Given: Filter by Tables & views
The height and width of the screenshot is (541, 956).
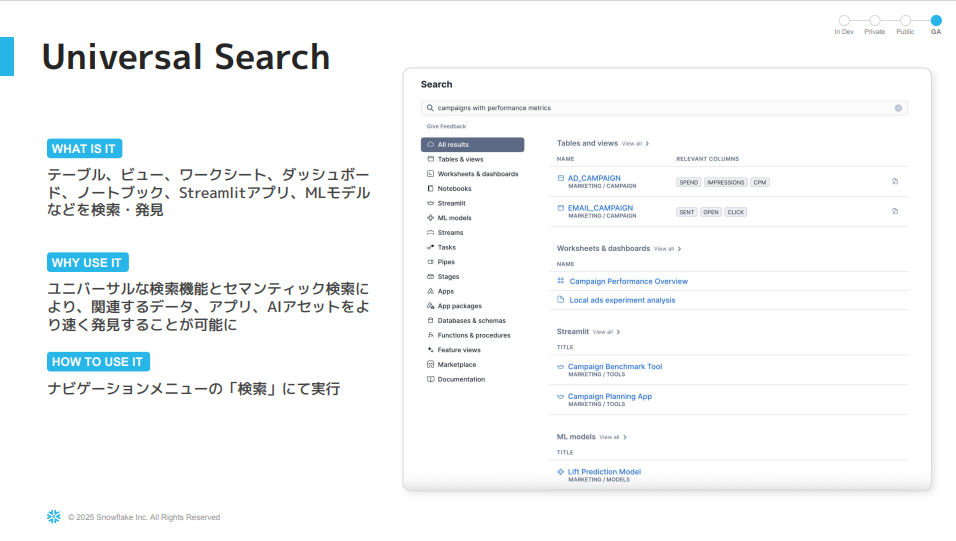Looking at the screenshot, I should tap(460, 159).
